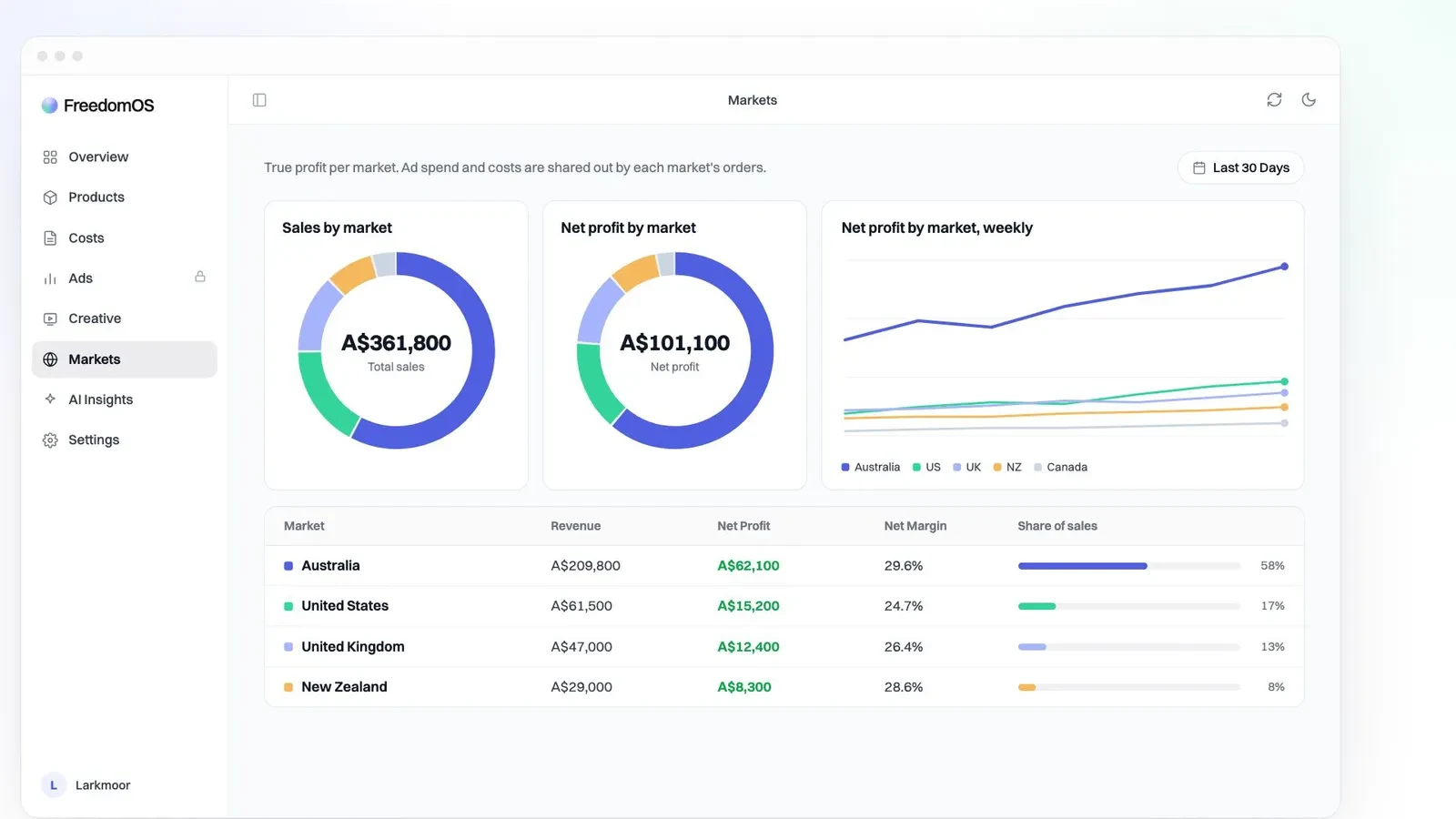Select the Australia table row

784,566
